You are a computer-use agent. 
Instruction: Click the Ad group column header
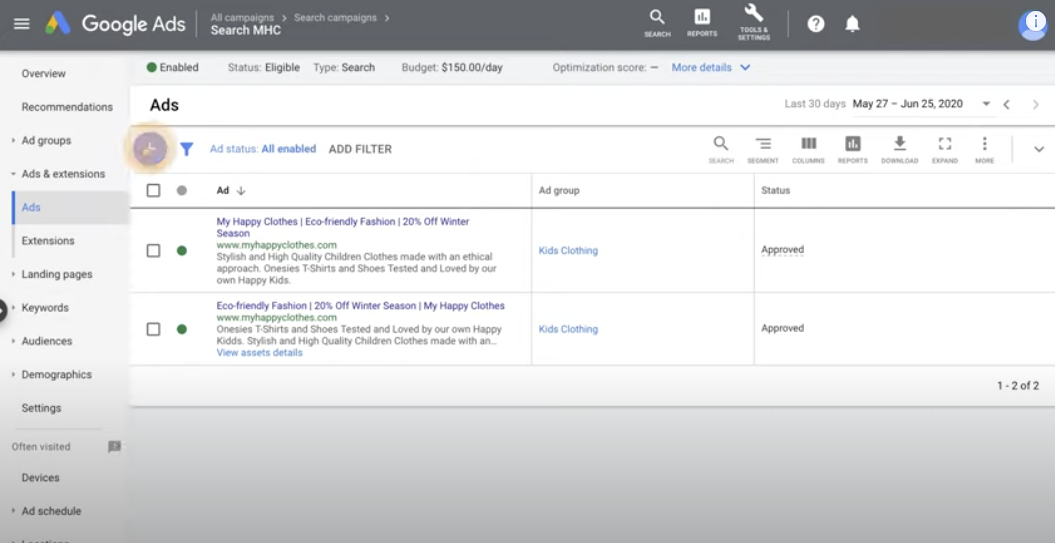[x=559, y=190]
